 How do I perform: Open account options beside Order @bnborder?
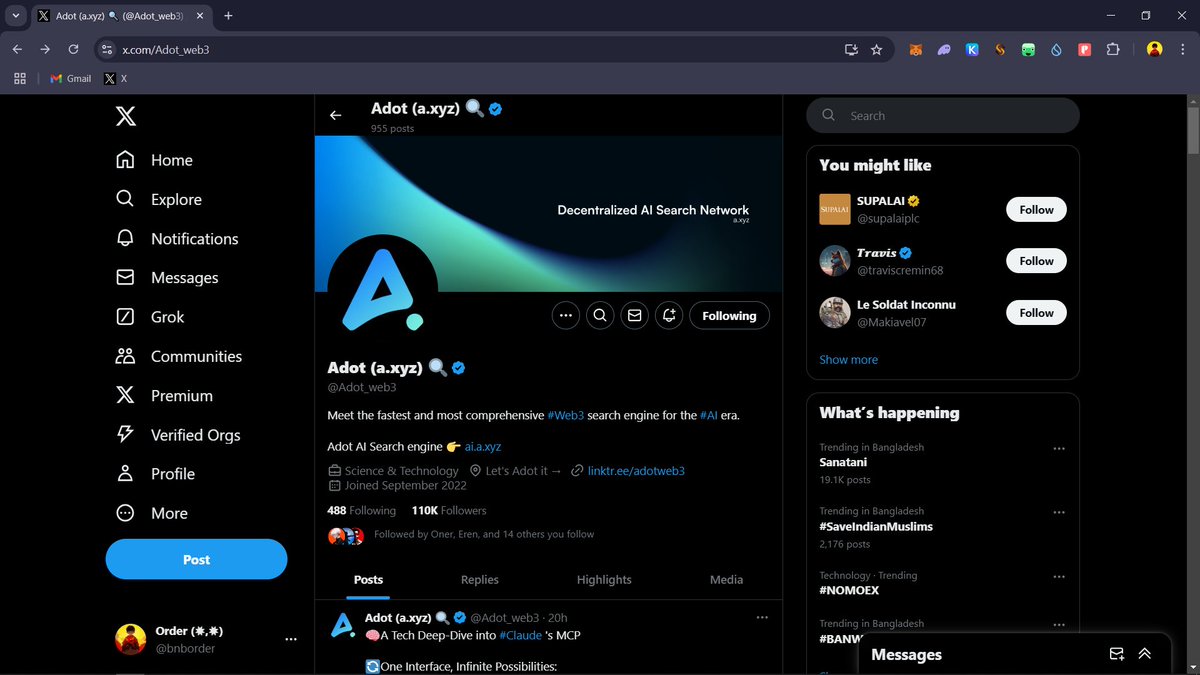291,639
